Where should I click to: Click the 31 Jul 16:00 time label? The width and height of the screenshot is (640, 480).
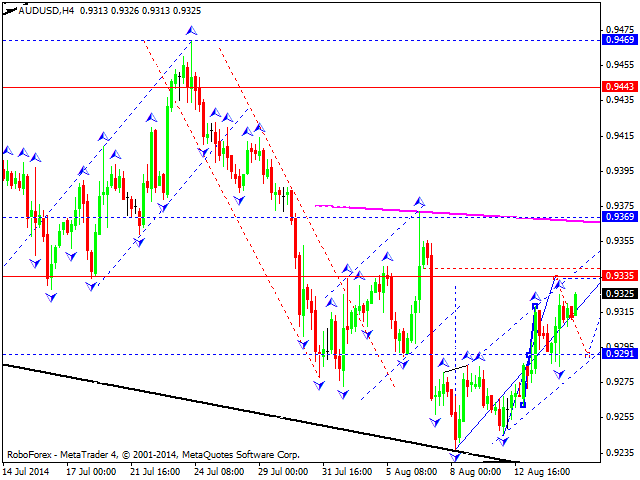click(347, 472)
